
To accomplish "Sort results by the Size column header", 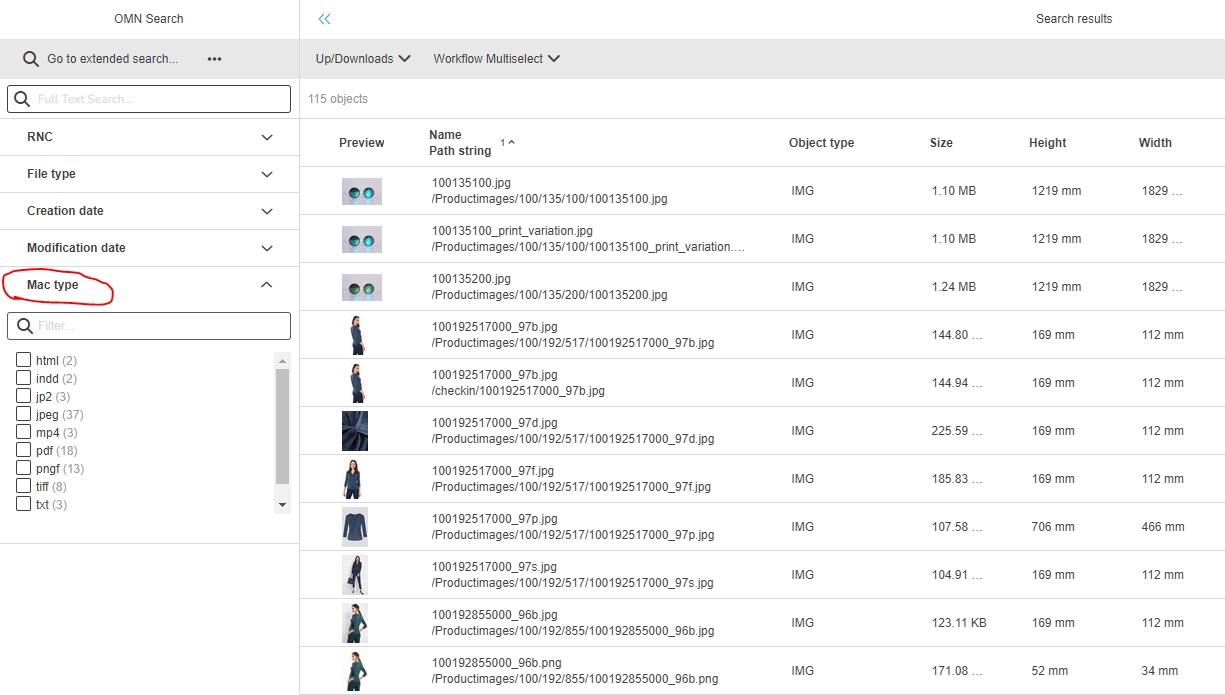I will pyautogui.click(x=941, y=143).
